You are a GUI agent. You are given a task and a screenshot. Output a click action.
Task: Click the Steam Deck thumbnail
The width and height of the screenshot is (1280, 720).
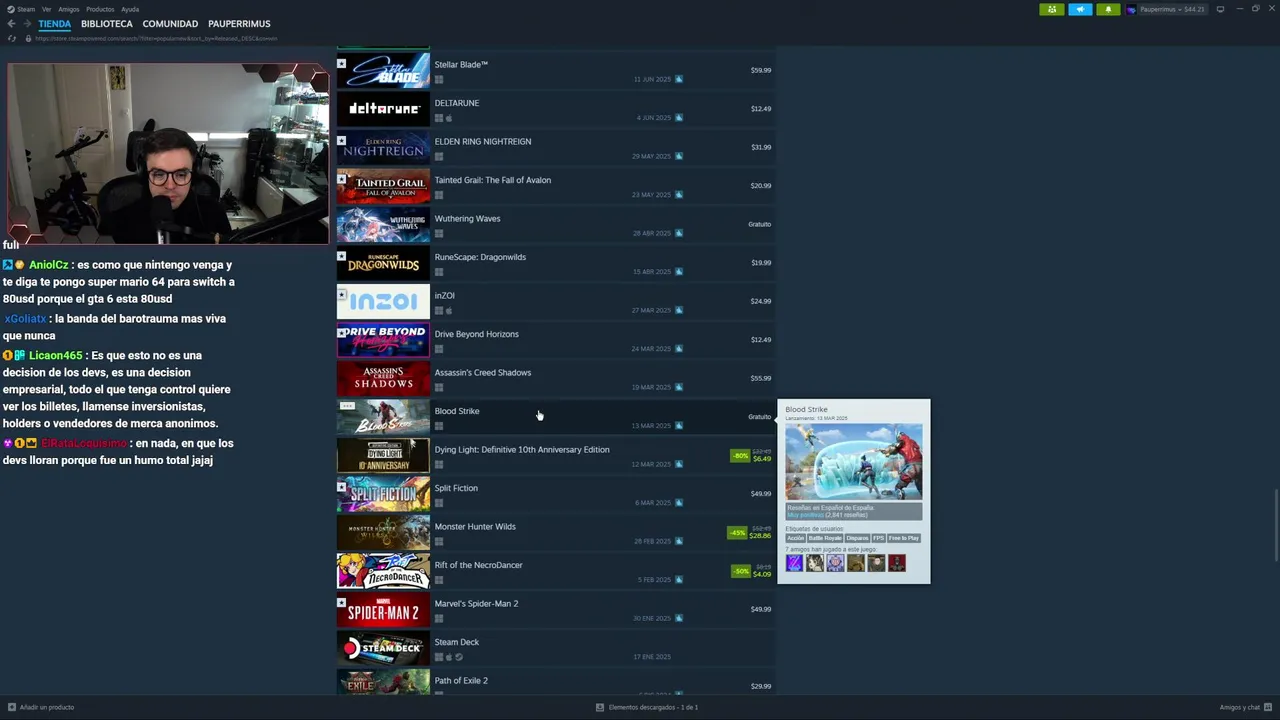coord(383,648)
